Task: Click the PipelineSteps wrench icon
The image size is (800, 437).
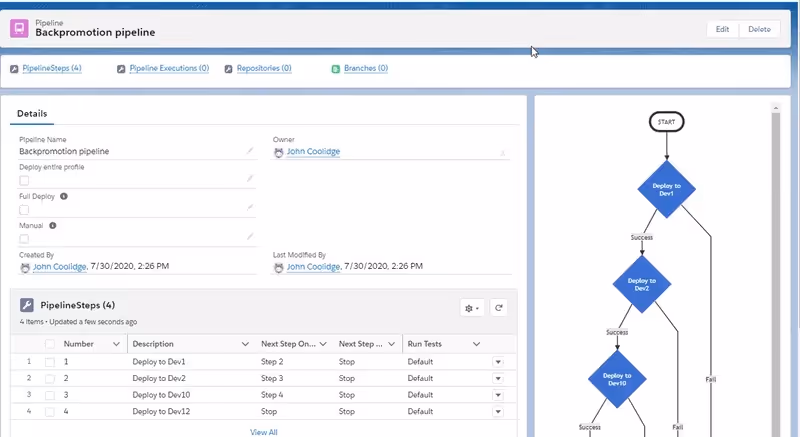Action: click(27, 305)
